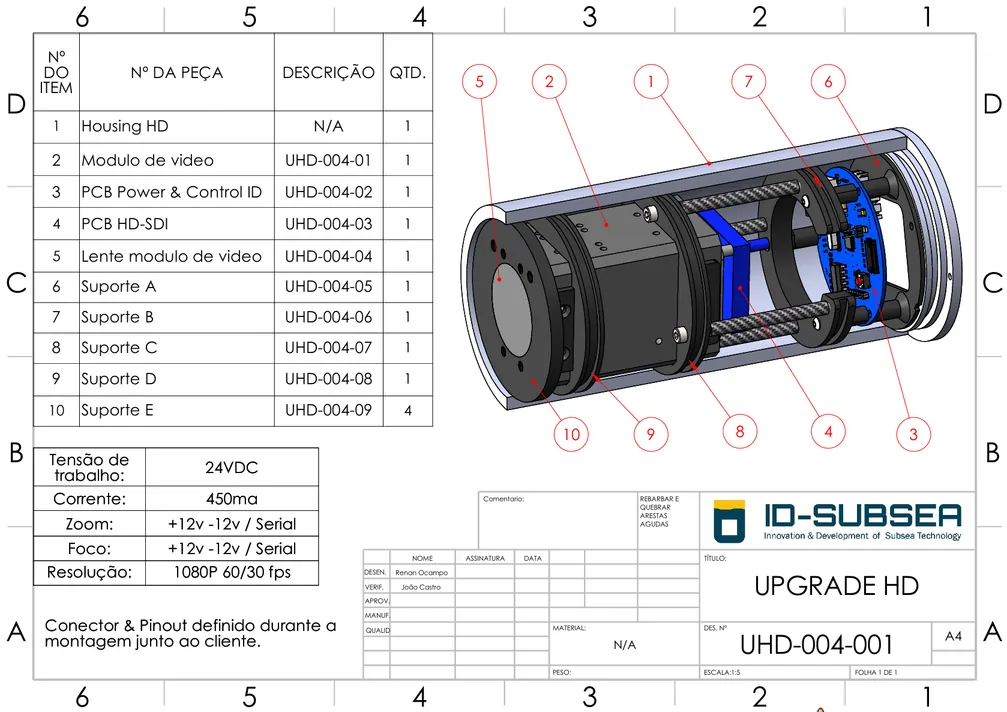Click part number UHD-004-06
This screenshot has height=712, width=1007.
click(328, 317)
